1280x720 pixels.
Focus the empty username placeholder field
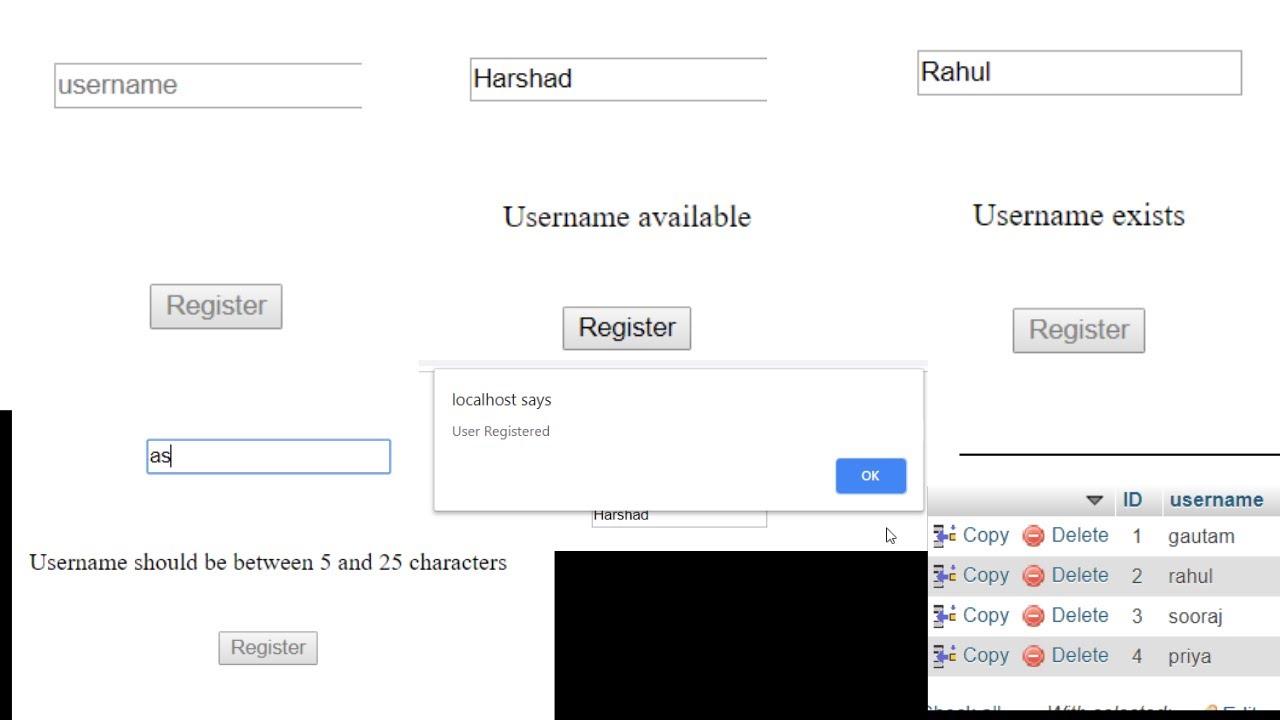point(208,85)
